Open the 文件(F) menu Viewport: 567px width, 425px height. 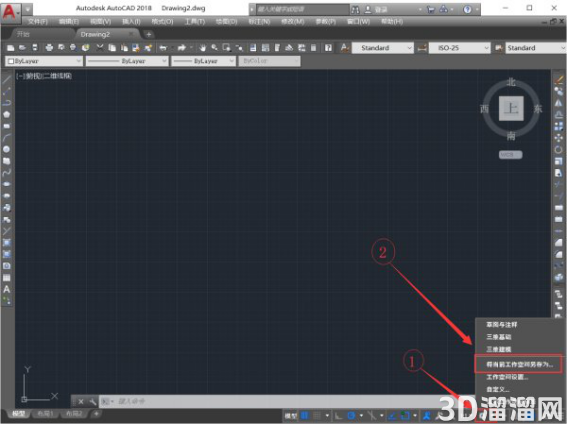point(38,22)
